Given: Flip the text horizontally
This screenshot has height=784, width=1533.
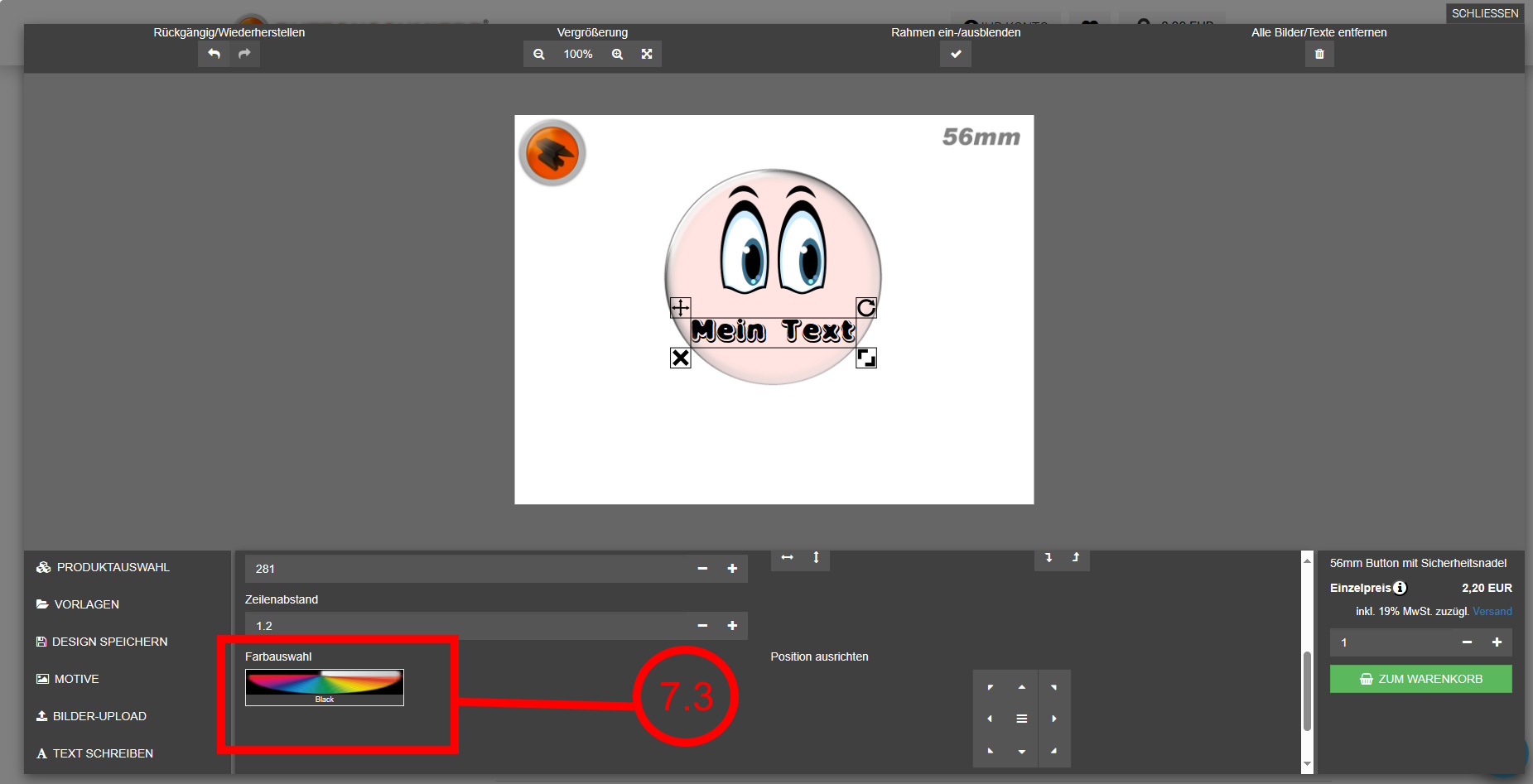Looking at the screenshot, I should coord(787,559).
